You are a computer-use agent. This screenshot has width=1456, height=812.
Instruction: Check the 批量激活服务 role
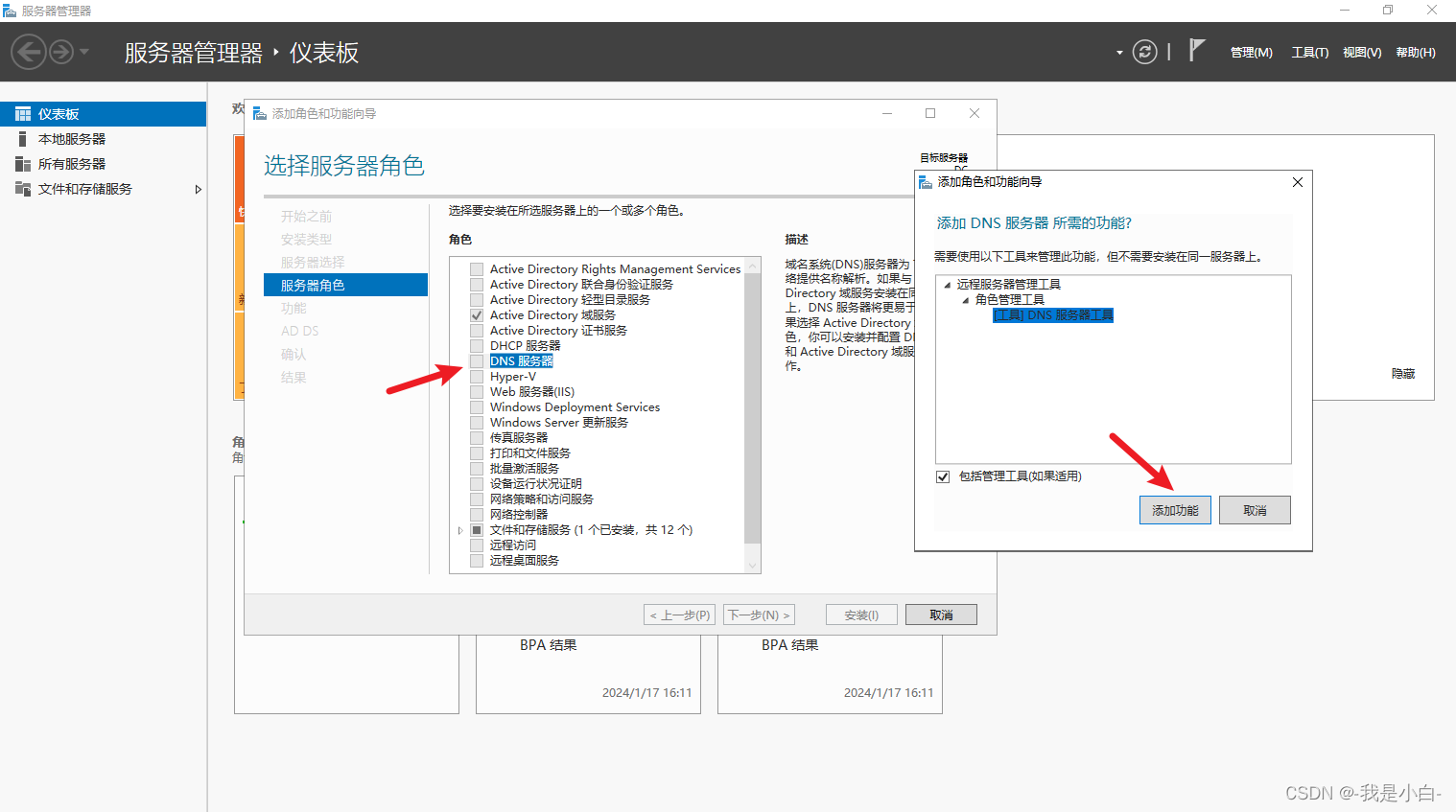(x=477, y=469)
